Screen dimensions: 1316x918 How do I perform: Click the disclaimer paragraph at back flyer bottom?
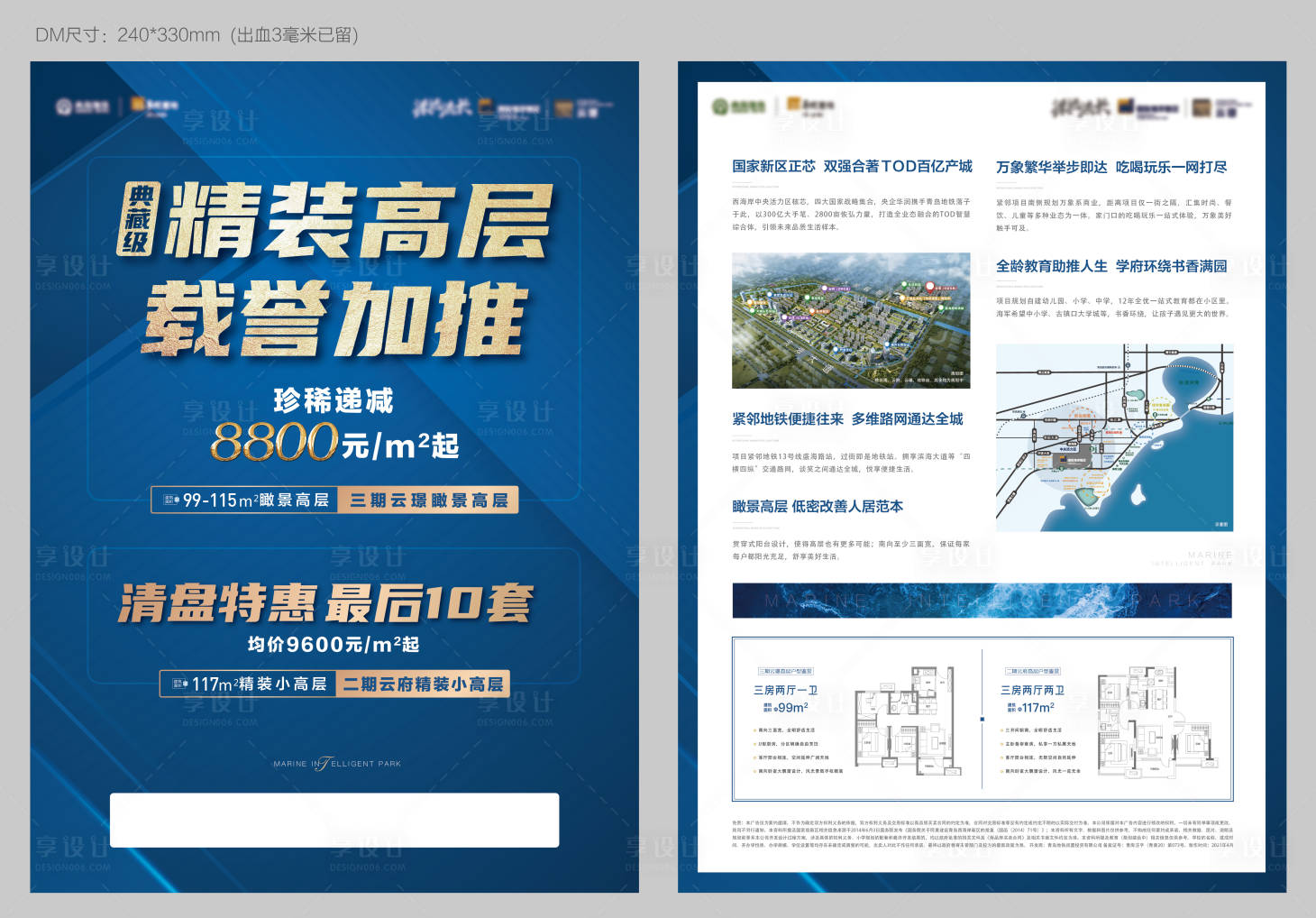tap(982, 834)
